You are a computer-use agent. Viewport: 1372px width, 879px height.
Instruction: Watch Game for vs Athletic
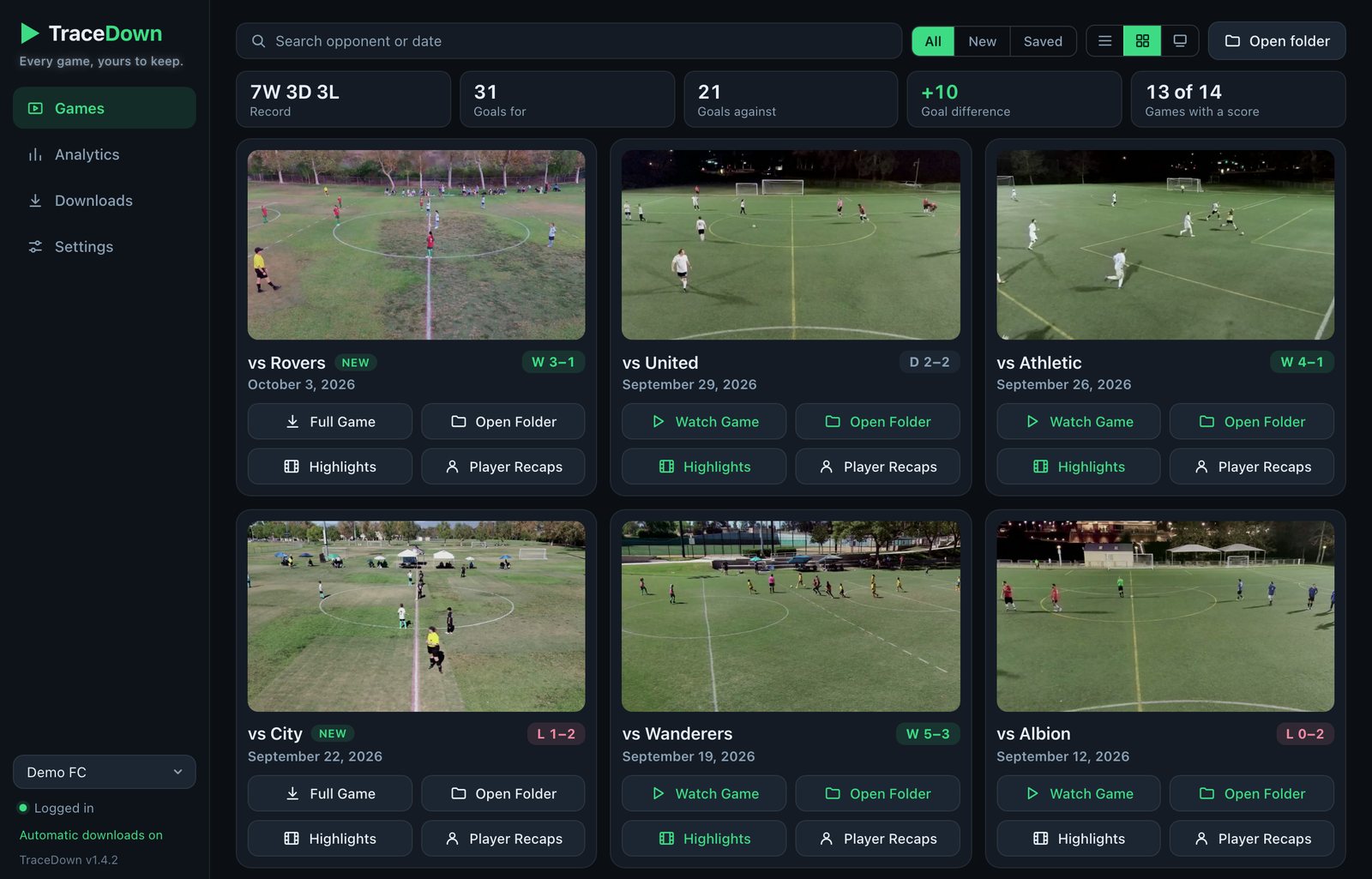coord(1079,422)
